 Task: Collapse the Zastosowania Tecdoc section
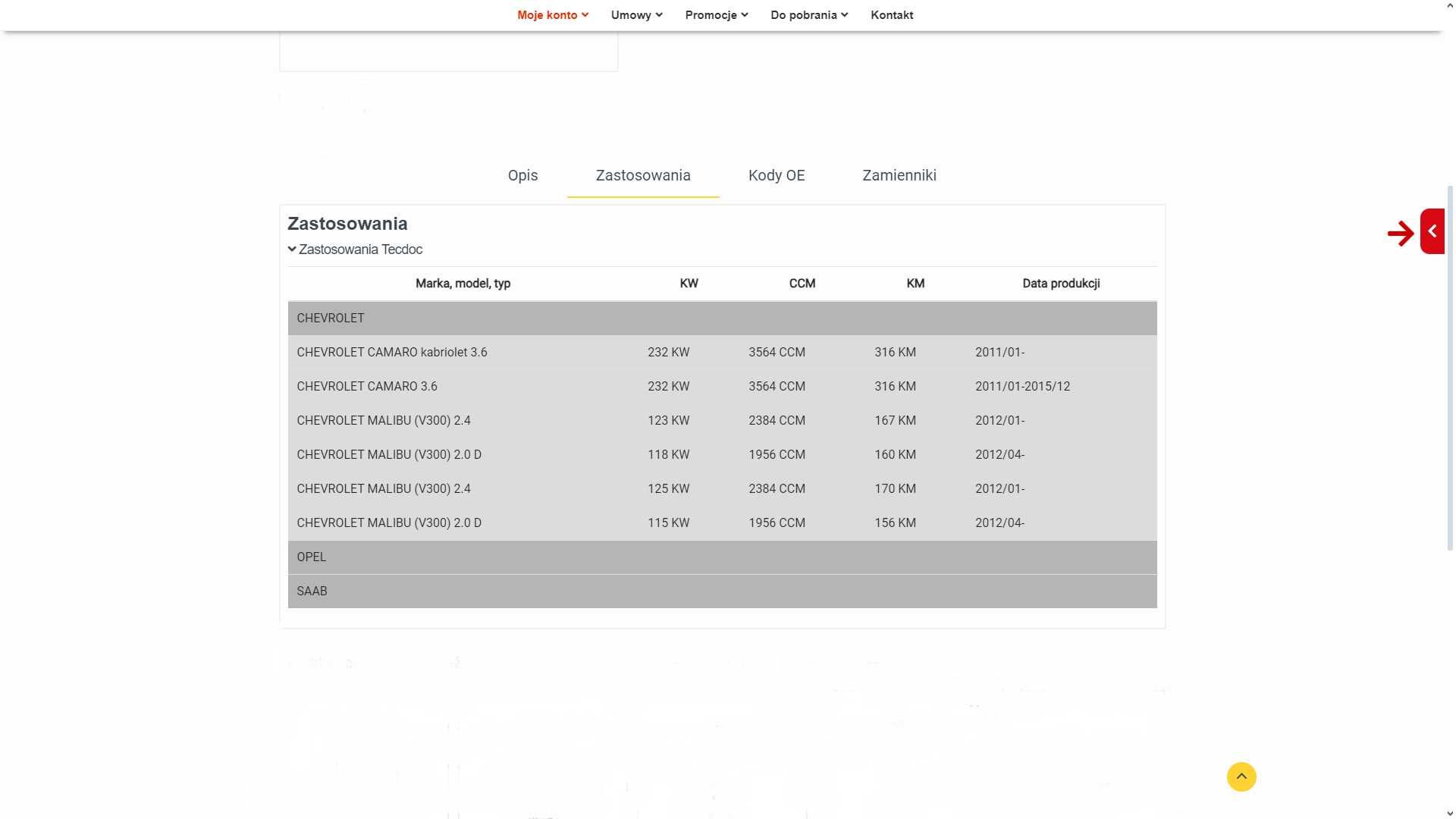(x=355, y=249)
